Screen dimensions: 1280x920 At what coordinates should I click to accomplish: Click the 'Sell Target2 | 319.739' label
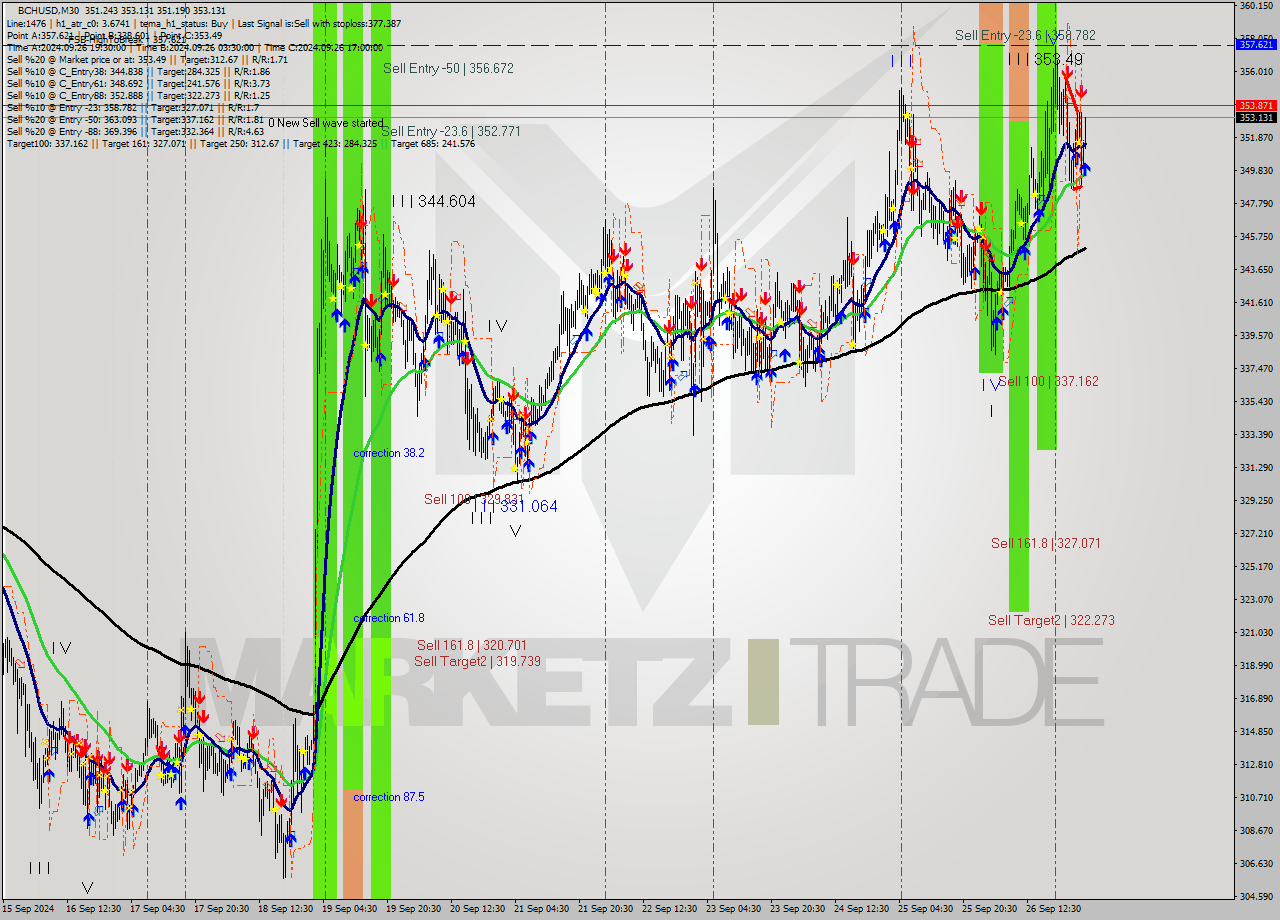click(x=478, y=661)
